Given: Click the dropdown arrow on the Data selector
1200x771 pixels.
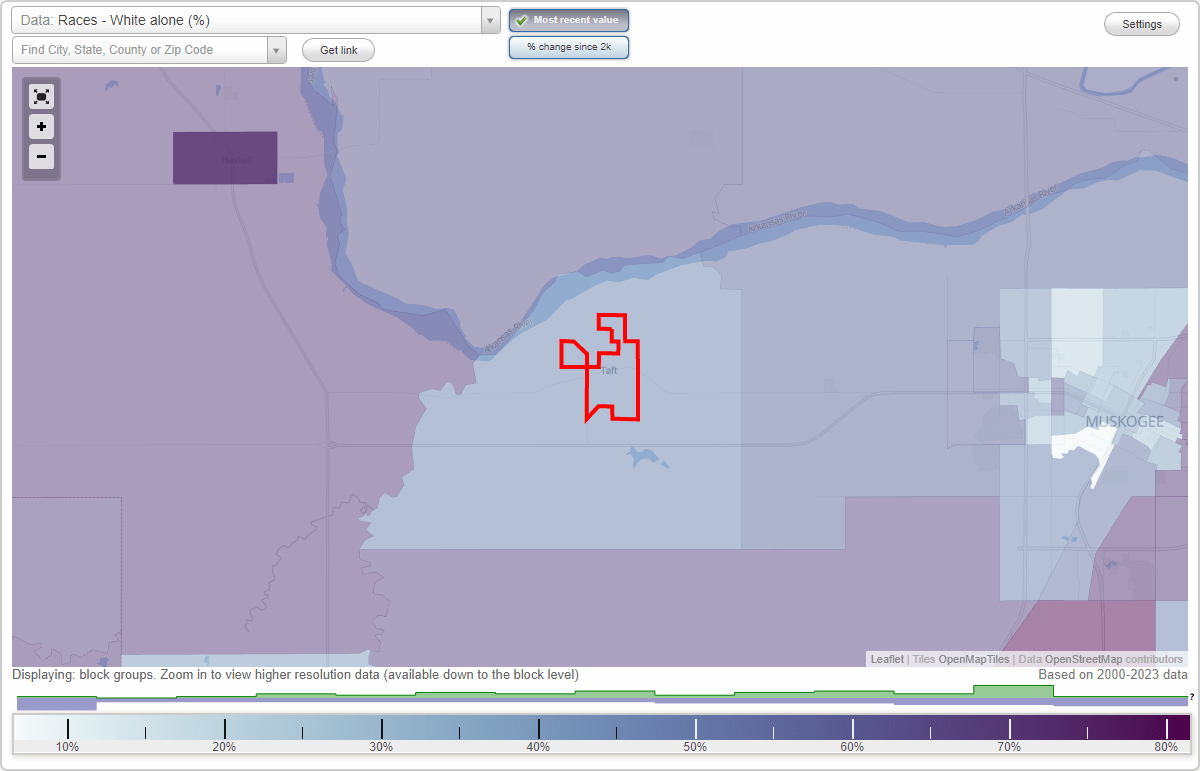Looking at the screenshot, I should coord(488,19).
